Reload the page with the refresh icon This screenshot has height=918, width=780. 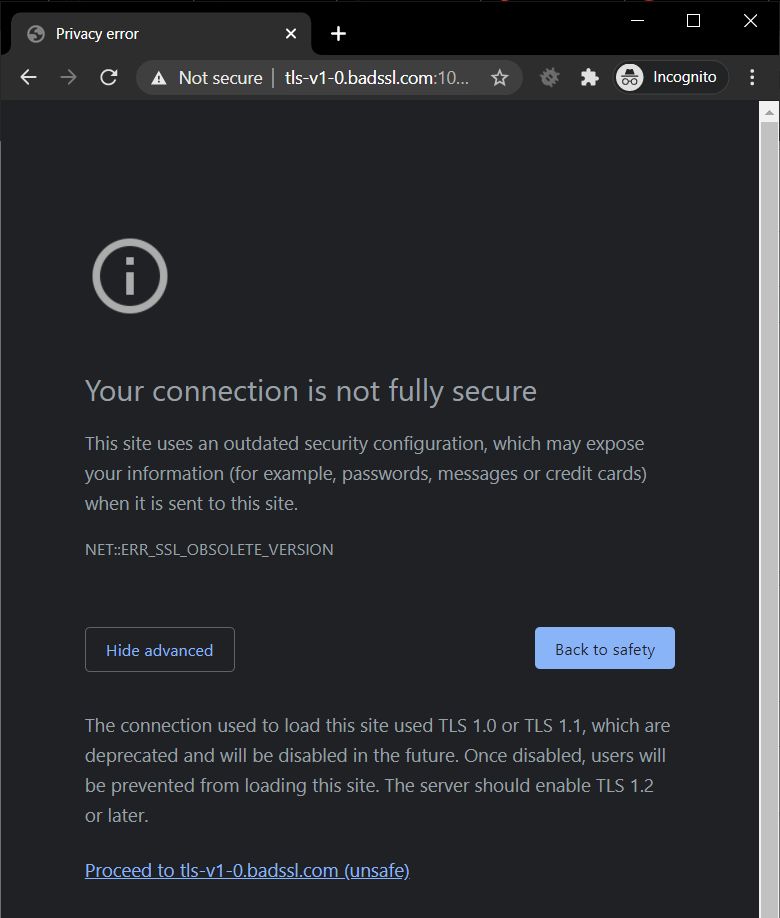point(109,77)
